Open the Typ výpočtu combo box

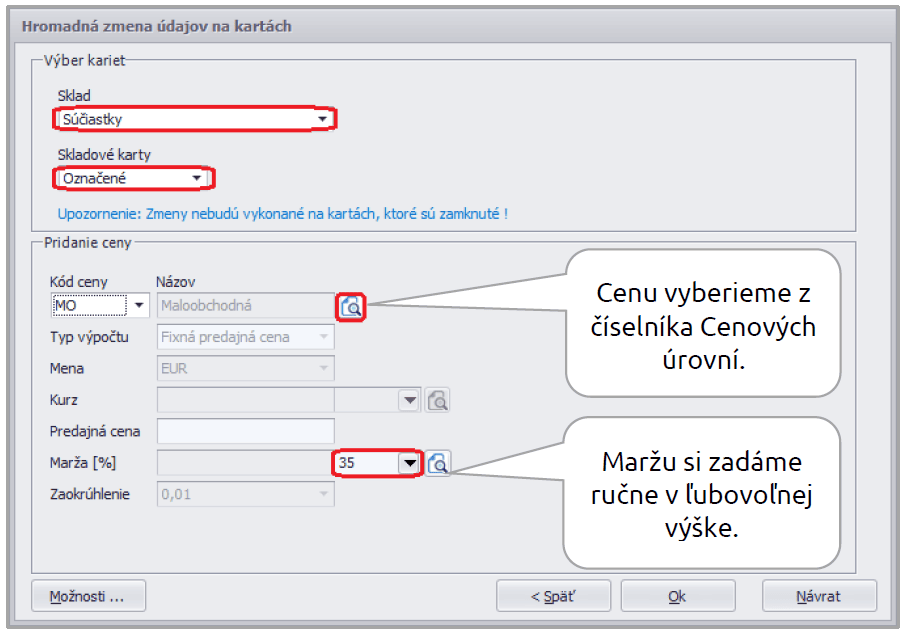(323, 337)
